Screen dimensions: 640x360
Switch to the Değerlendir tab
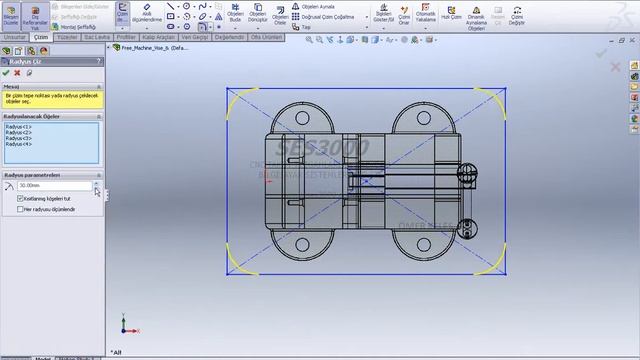(229, 37)
